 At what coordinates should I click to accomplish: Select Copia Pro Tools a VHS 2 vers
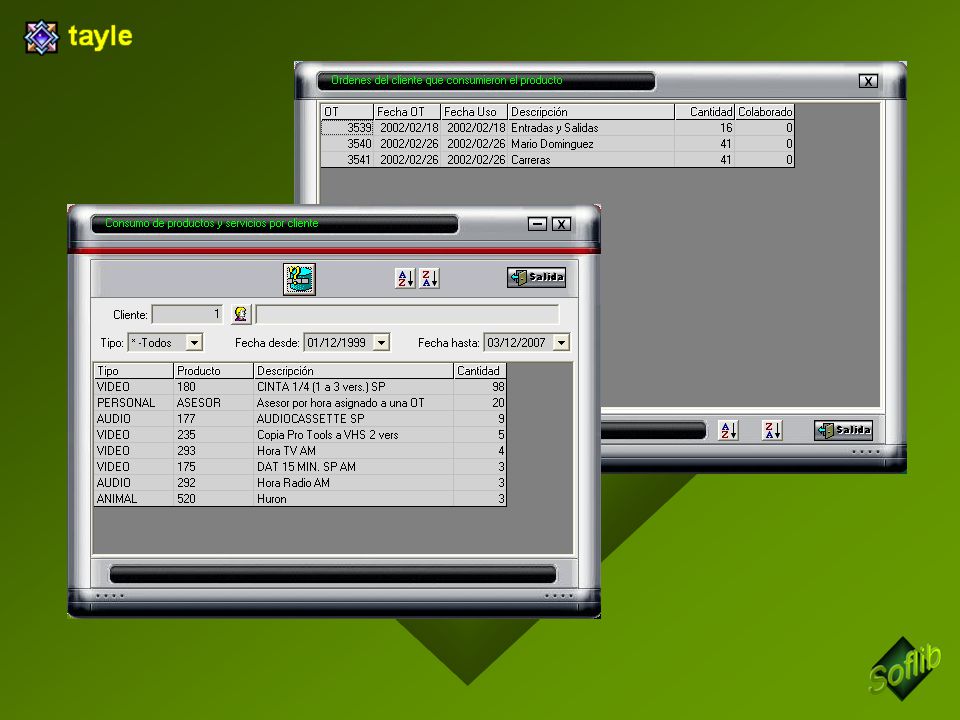(x=300, y=435)
